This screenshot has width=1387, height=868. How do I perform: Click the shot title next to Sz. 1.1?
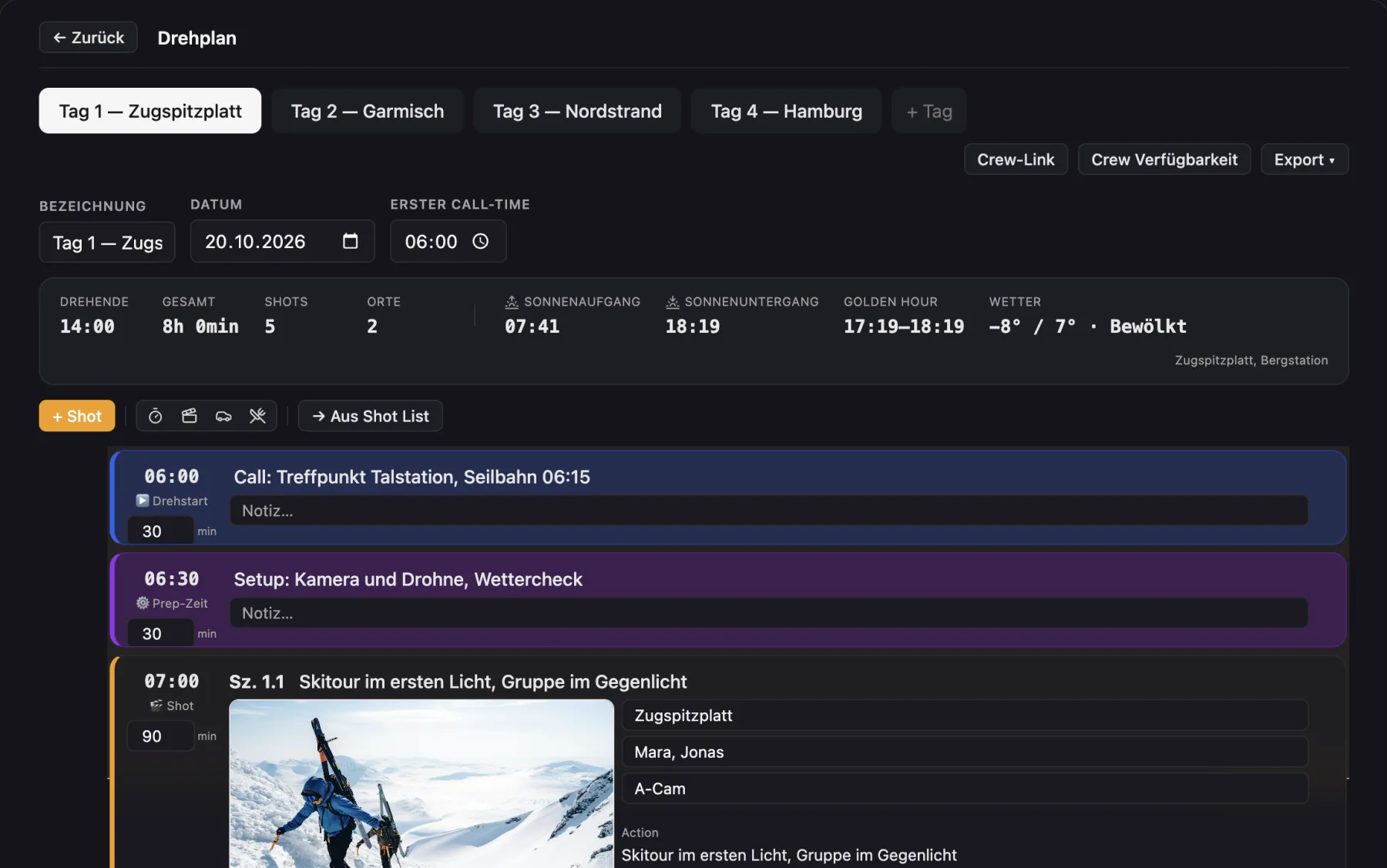point(492,682)
